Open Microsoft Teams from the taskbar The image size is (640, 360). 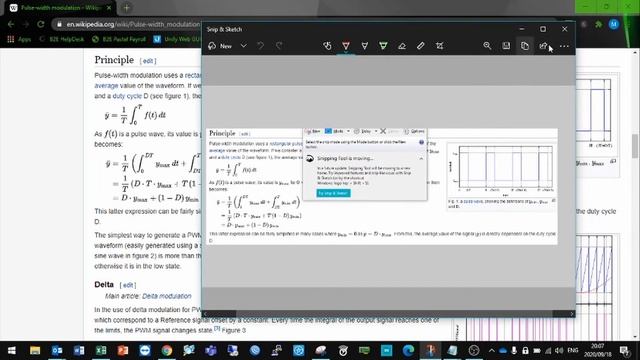click(x=211, y=350)
